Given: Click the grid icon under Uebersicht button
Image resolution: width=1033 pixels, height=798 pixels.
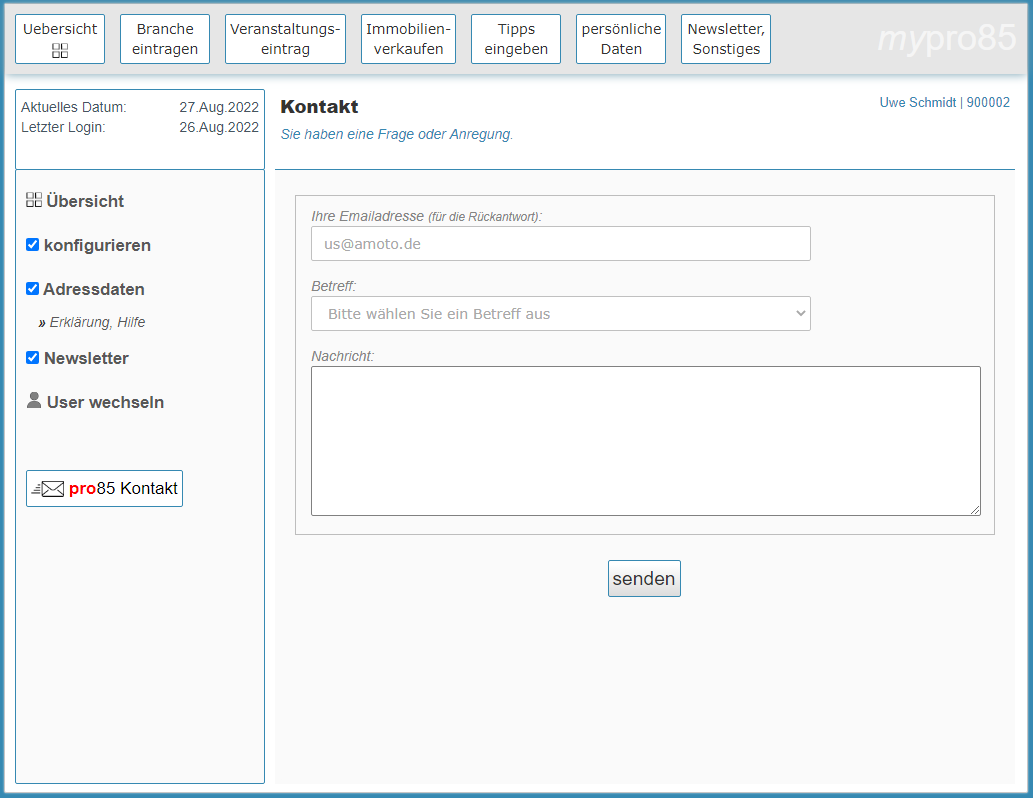Looking at the screenshot, I should (x=60, y=51).
